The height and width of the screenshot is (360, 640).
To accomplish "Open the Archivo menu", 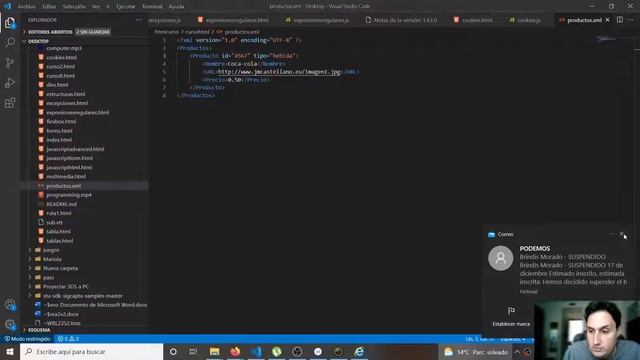I will (x=27, y=7).
